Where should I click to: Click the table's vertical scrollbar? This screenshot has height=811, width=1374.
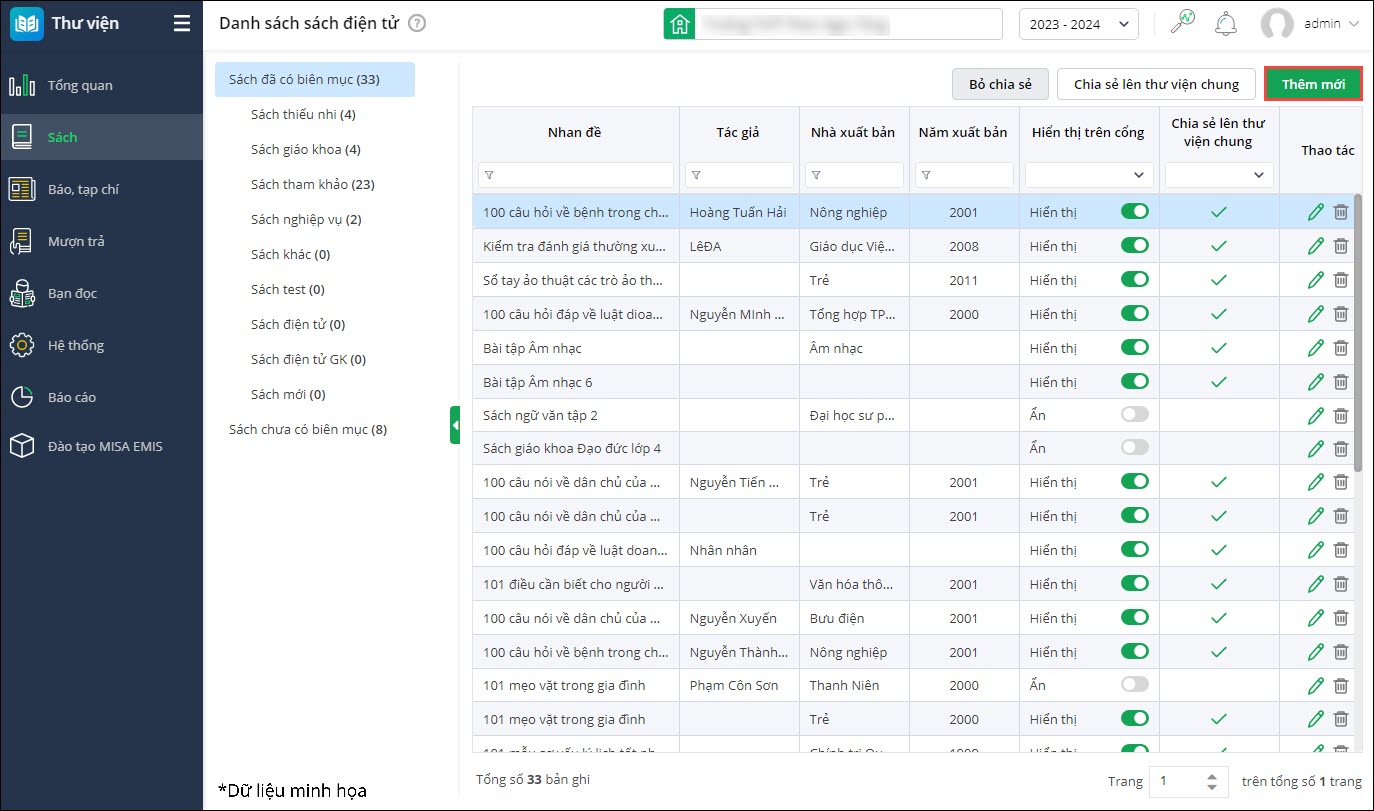[x=1357, y=330]
